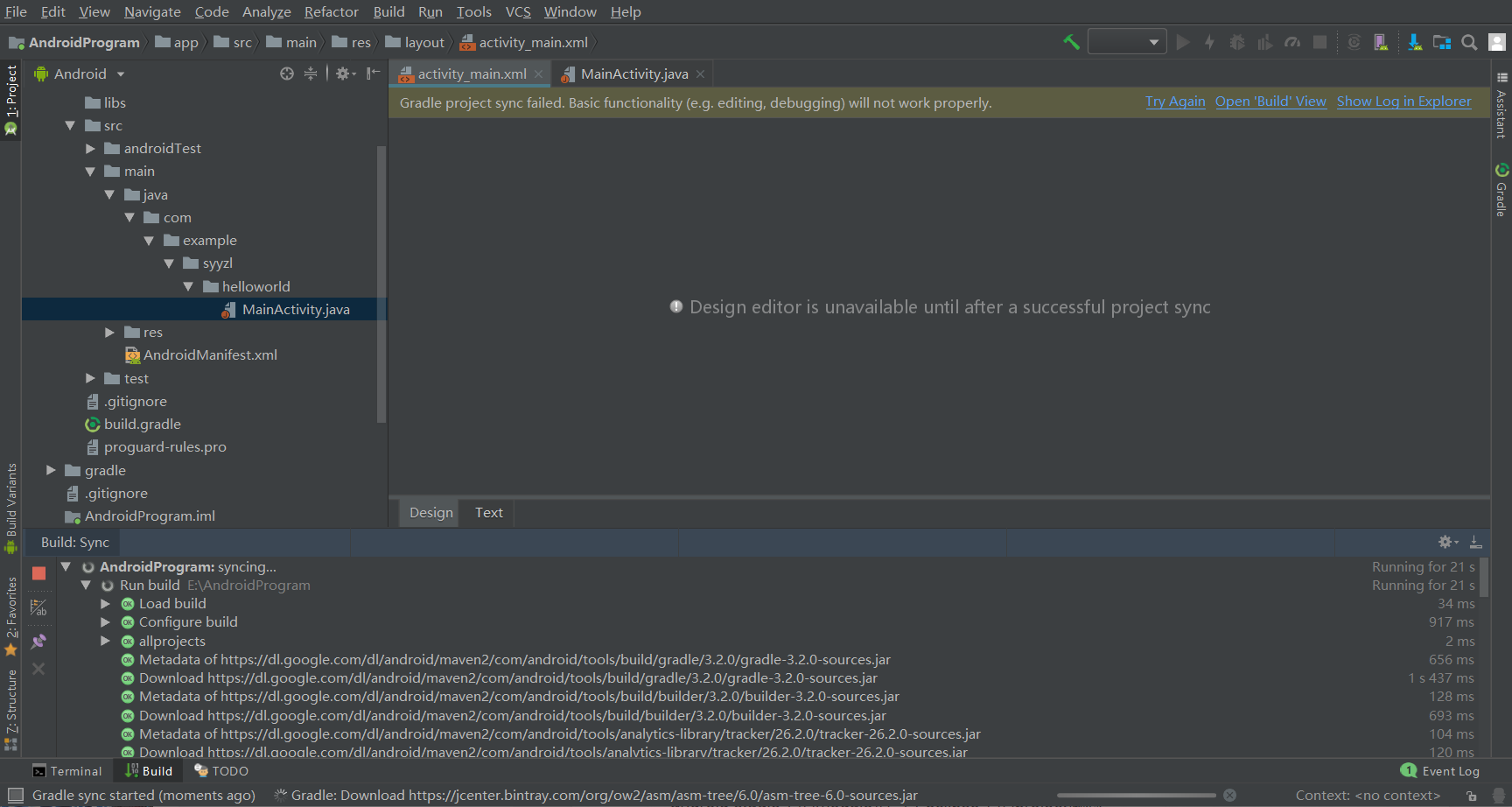1512x807 pixels.
Task: Click the lock icon in status bar
Action: (1472, 796)
